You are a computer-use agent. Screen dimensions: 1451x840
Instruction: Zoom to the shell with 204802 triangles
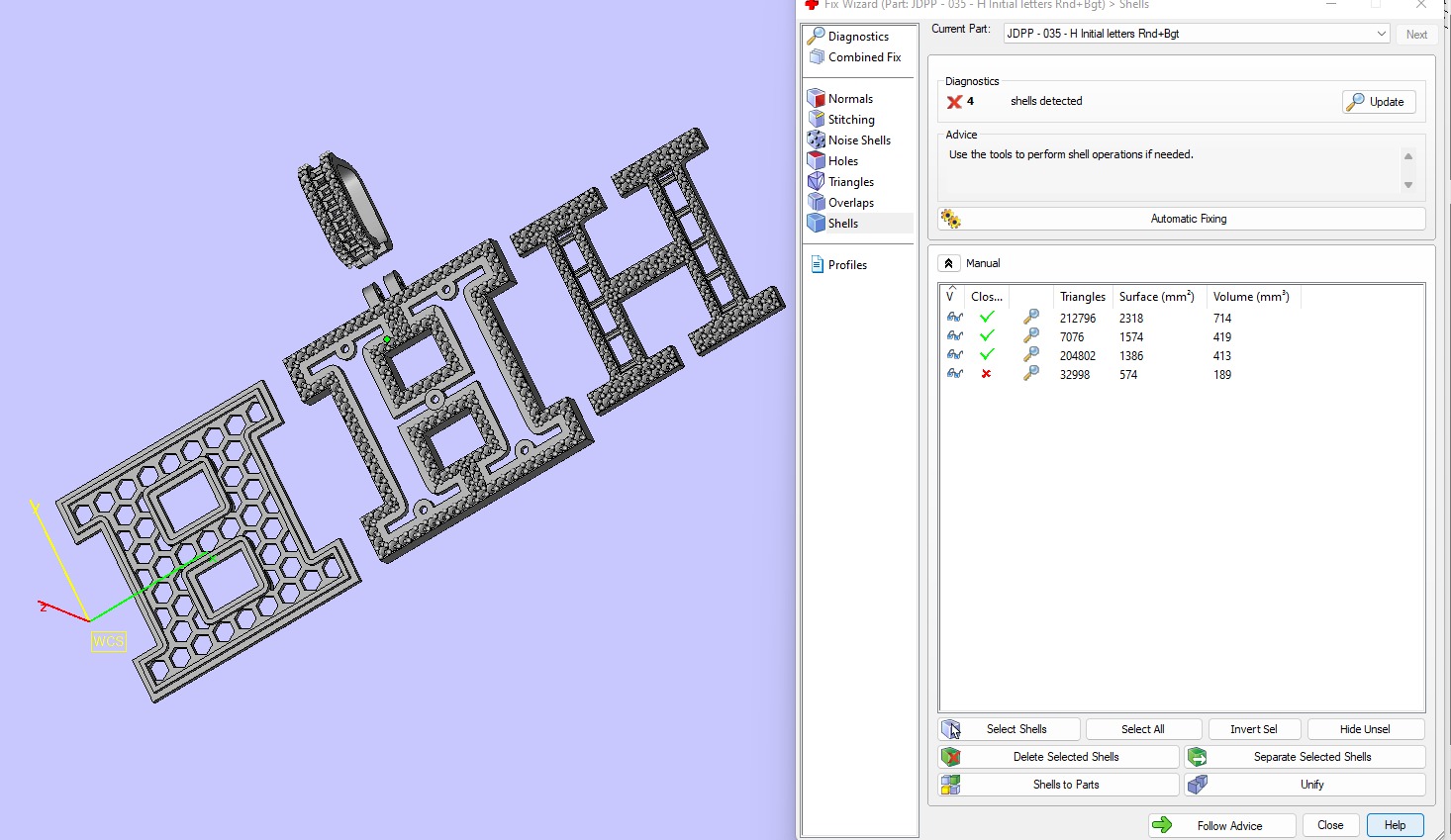click(x=1031, y=355)
